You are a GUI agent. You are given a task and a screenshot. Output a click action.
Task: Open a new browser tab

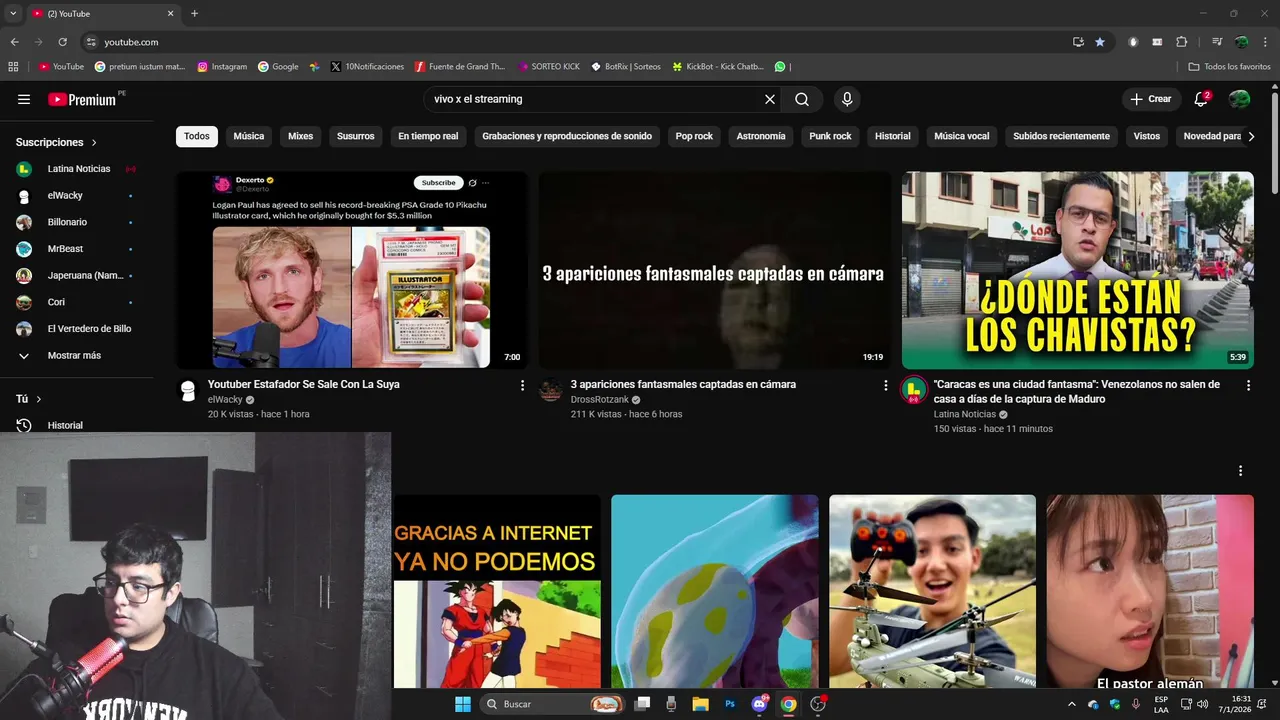pos(194,13)
